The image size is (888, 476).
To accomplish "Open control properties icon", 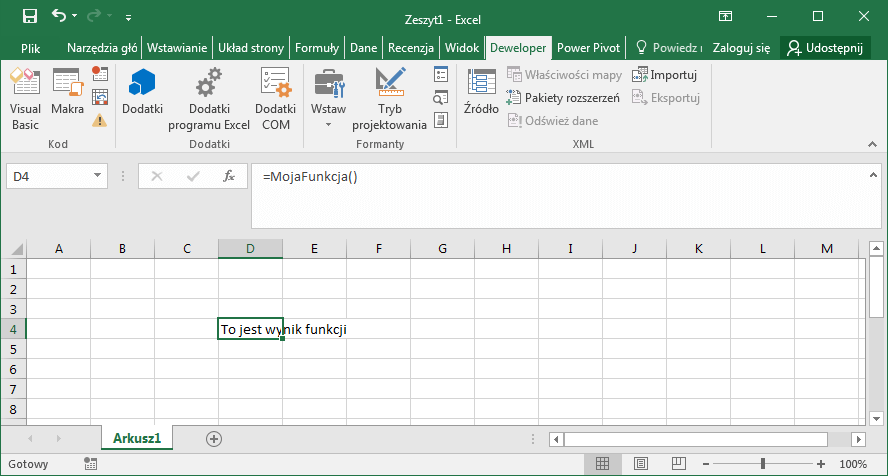I will click(x=441, y=74).
